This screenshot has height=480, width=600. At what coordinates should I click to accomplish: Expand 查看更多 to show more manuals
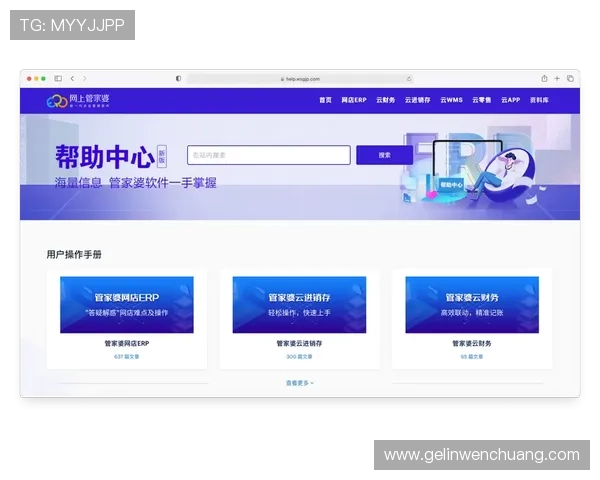pos(300,383)
